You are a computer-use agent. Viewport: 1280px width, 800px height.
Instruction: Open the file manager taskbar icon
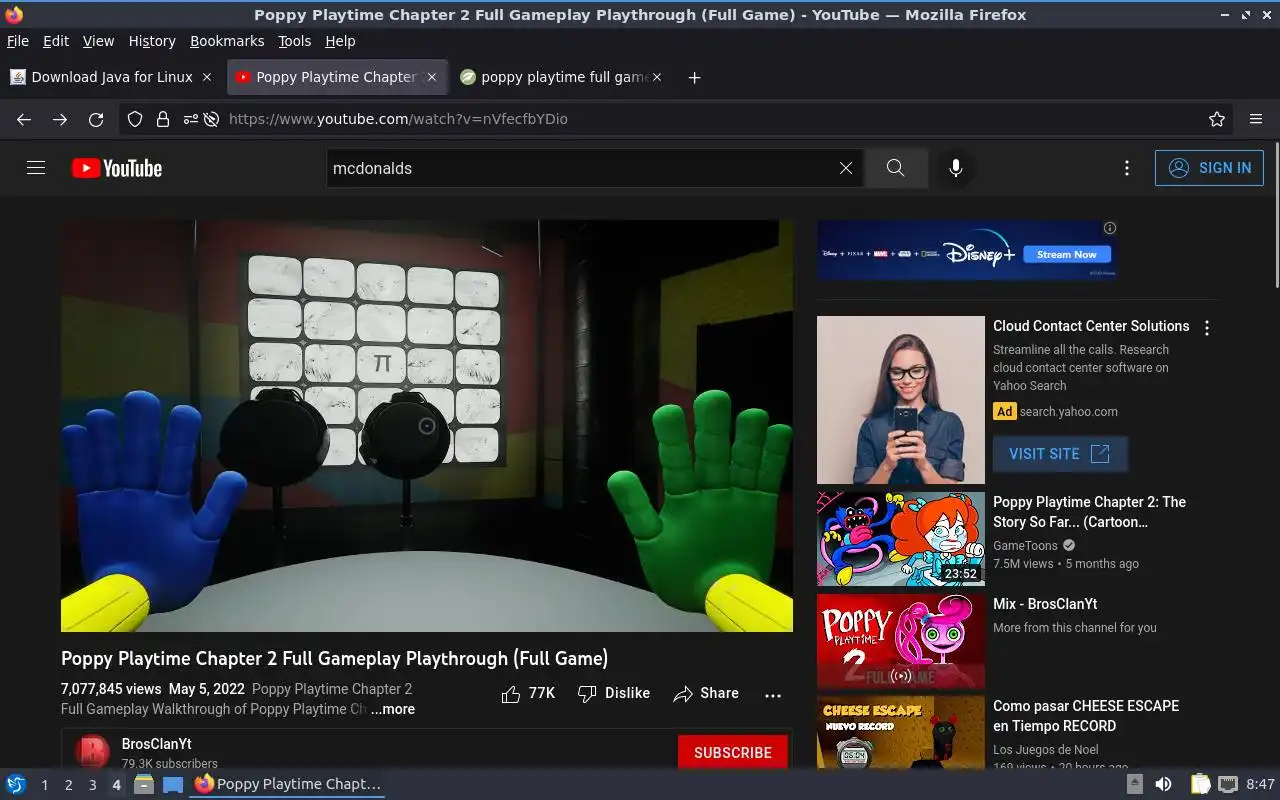[144, 784]
